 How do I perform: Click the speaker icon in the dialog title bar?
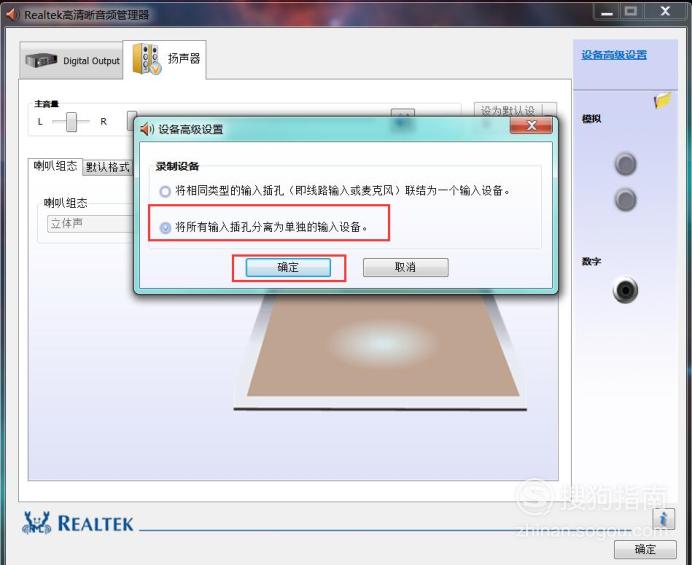147,129
